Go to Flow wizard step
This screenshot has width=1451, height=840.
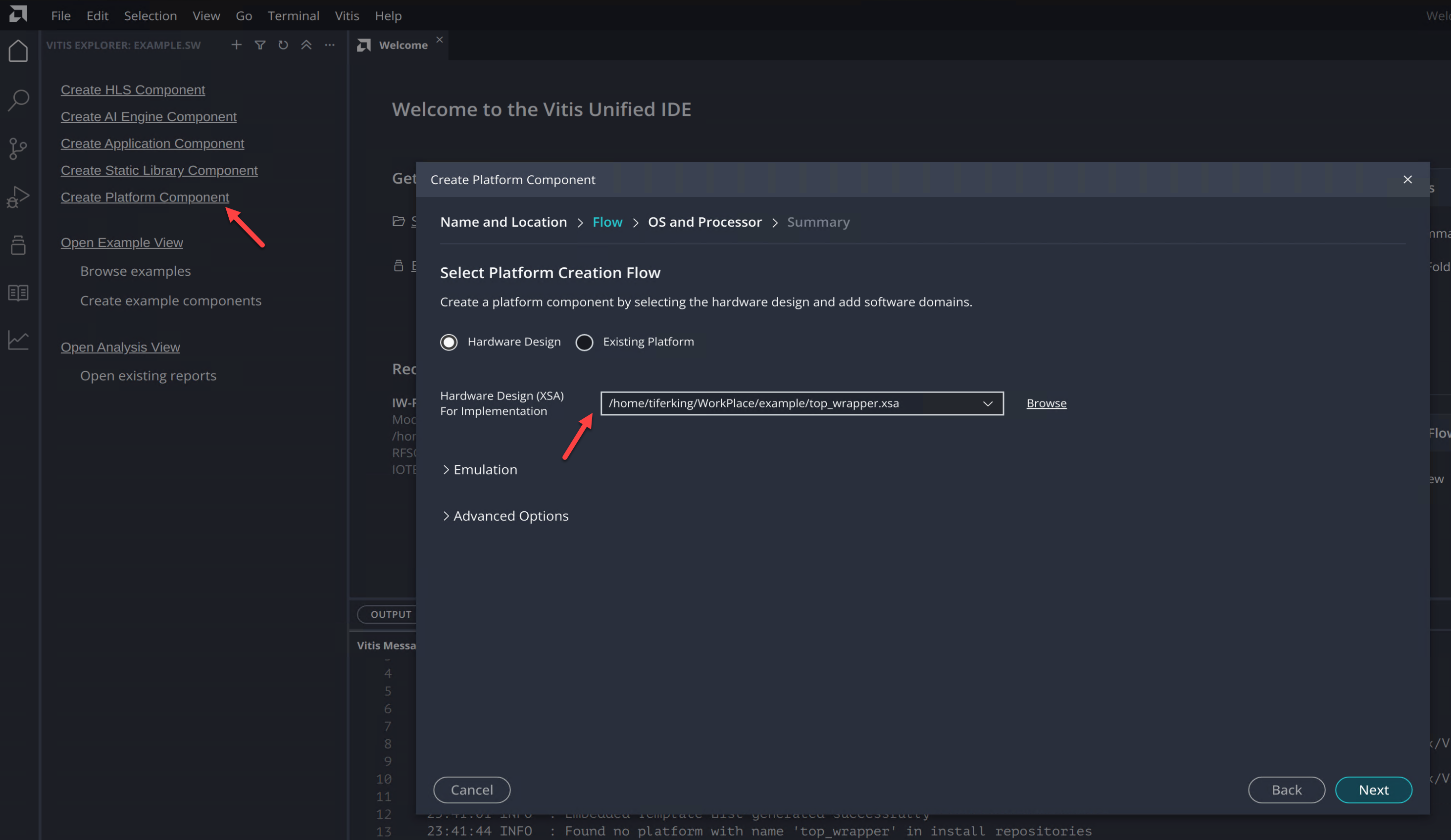pyautogui.click(x=607, y=222)
